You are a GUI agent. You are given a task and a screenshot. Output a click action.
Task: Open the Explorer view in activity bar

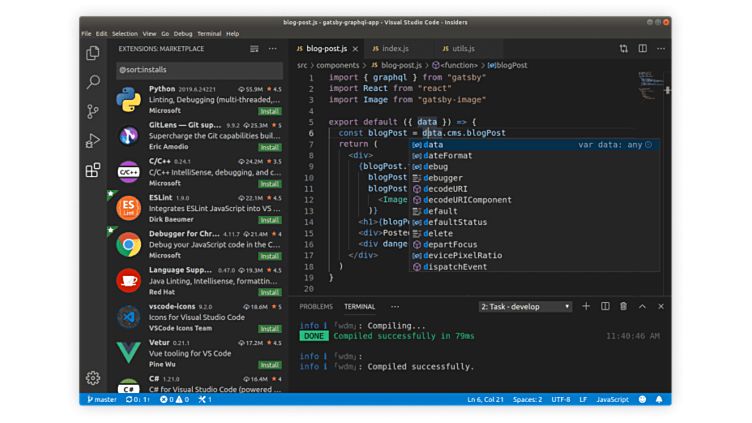pos(93,53)
